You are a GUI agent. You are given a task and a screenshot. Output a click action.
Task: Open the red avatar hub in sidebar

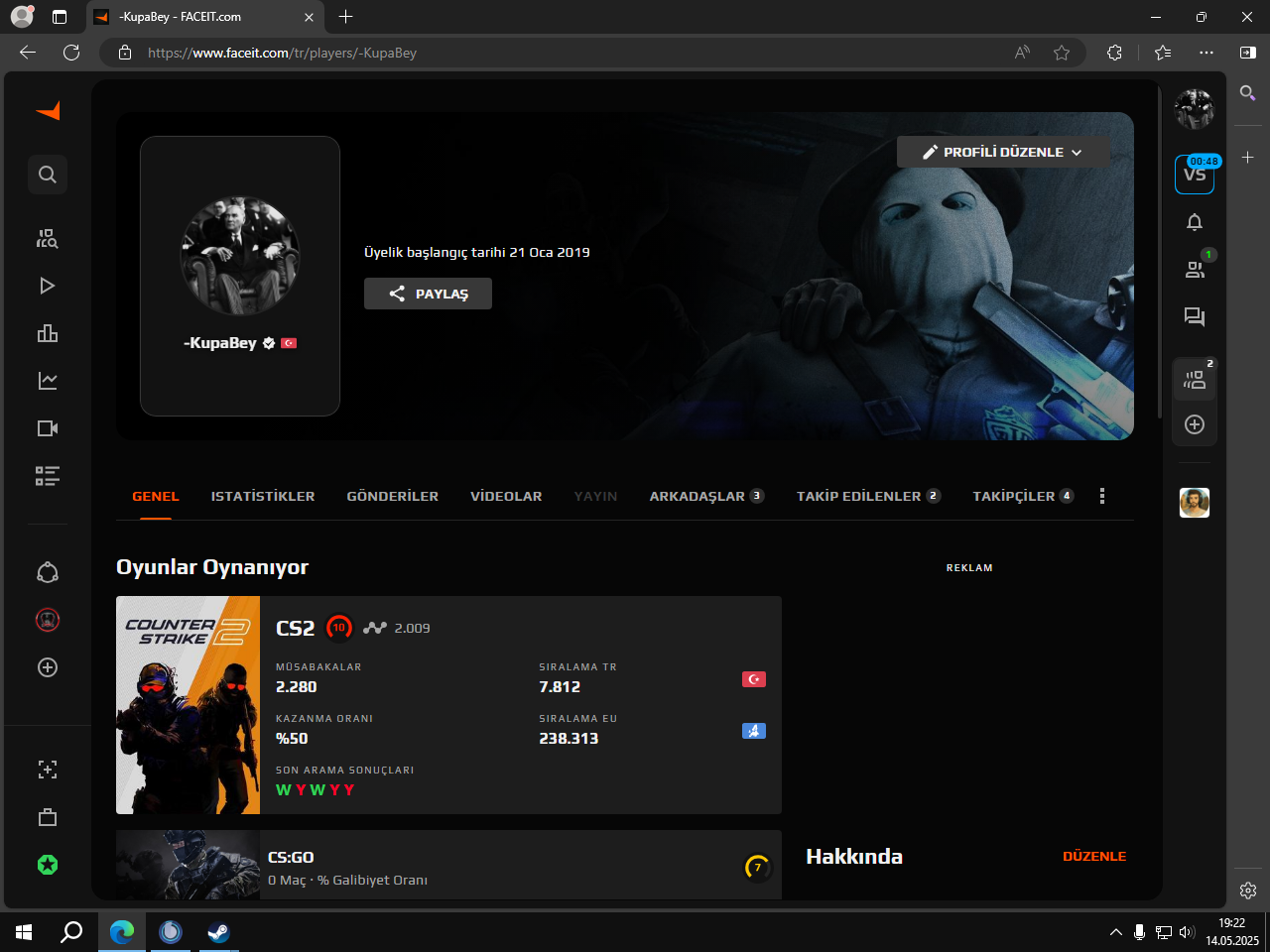[48, 620]
